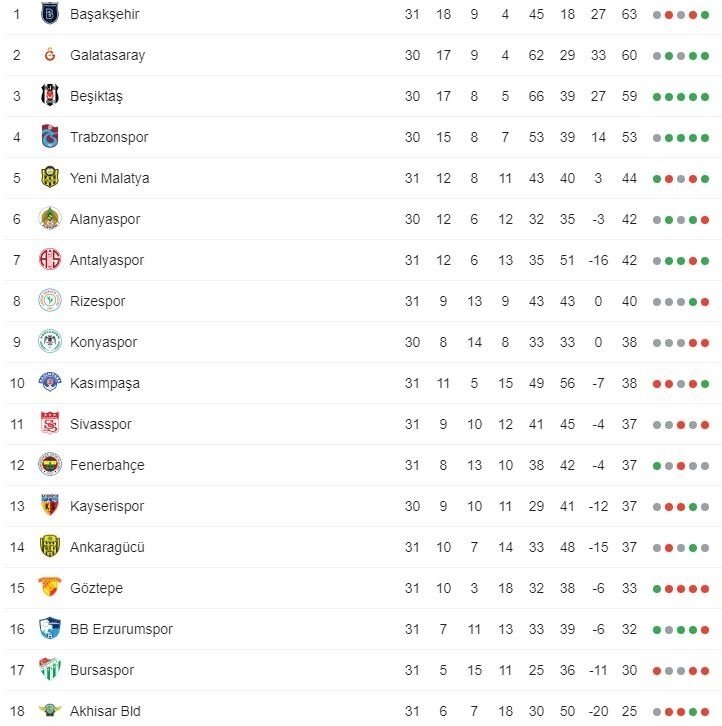Click the Kayserispor club crest
Viewport: 722px width, 726px height.
coord(49,506)
